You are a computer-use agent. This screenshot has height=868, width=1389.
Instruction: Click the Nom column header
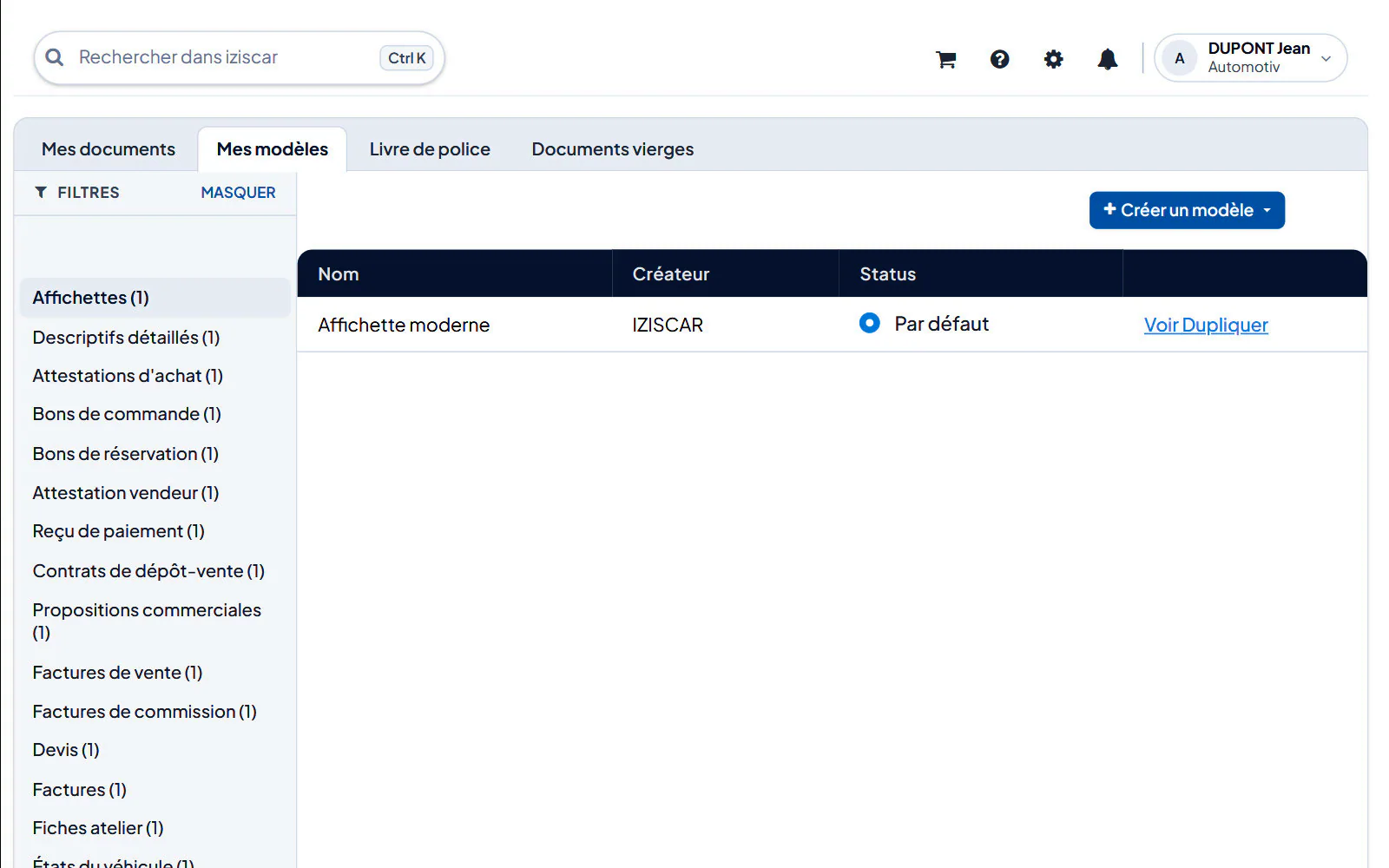coord(455,274)
